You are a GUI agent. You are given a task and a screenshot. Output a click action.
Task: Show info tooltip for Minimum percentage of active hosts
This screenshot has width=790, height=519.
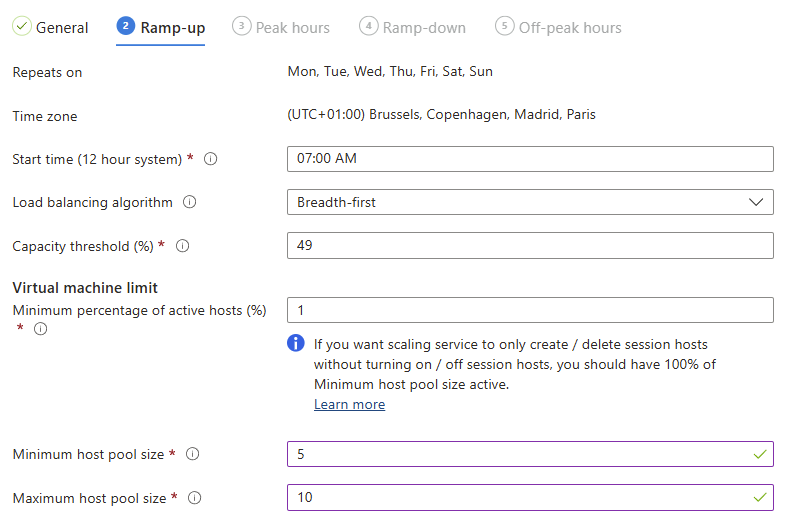(x=40, y=329)
